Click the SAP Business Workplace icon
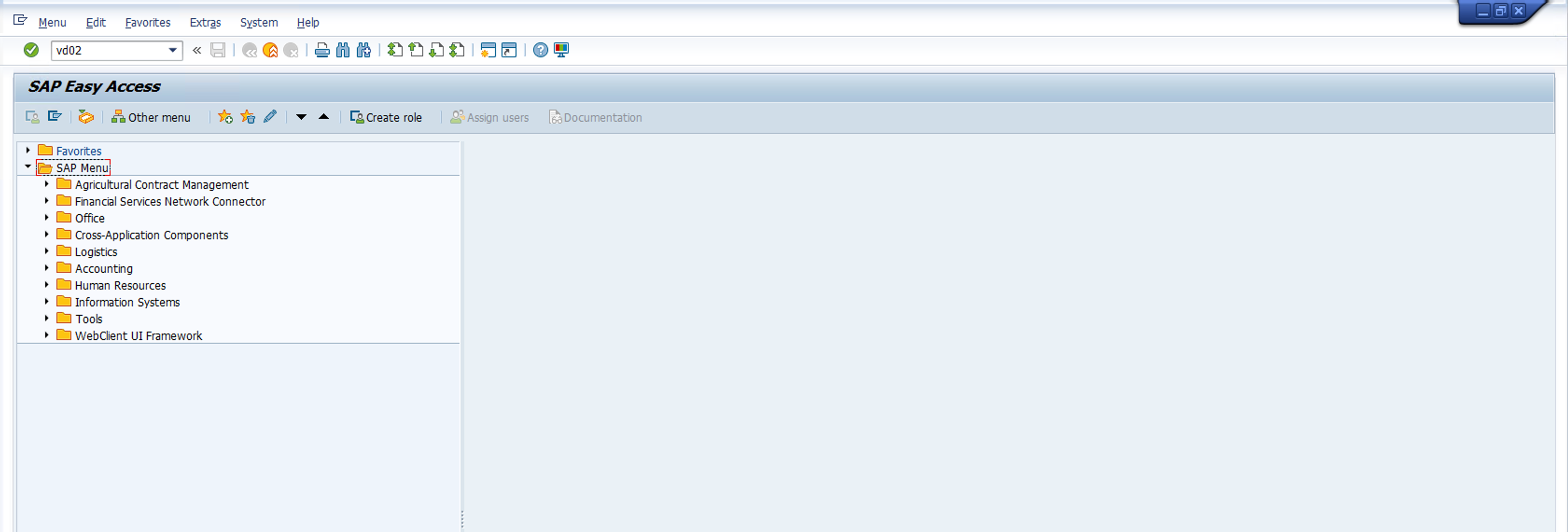 86,117
